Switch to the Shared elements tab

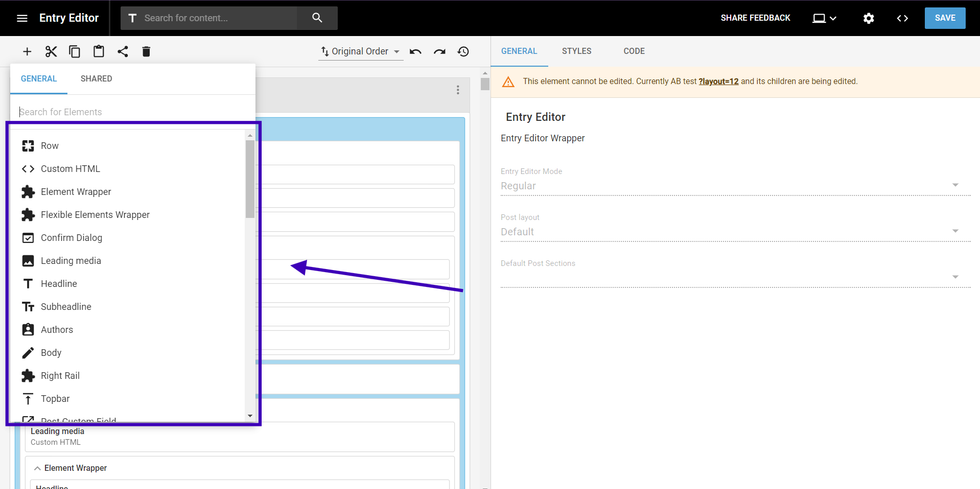[96, 78]
